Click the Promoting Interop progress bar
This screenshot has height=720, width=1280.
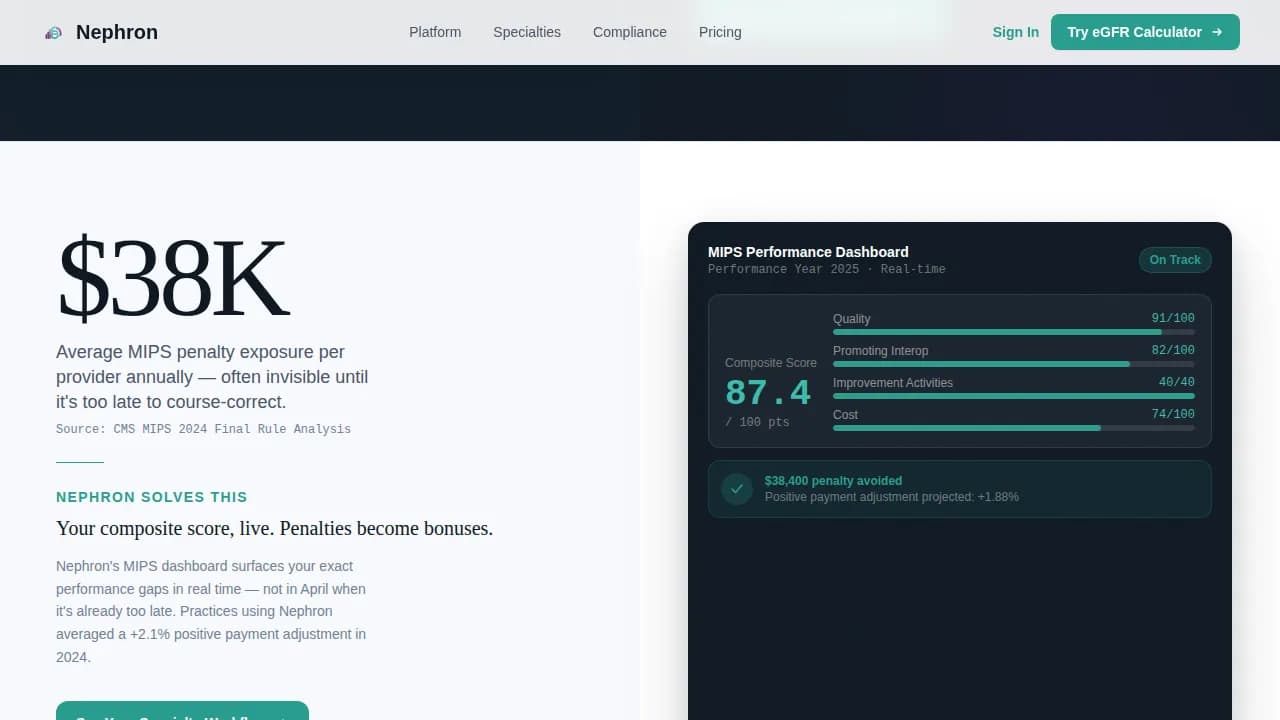coord(1014,364)
